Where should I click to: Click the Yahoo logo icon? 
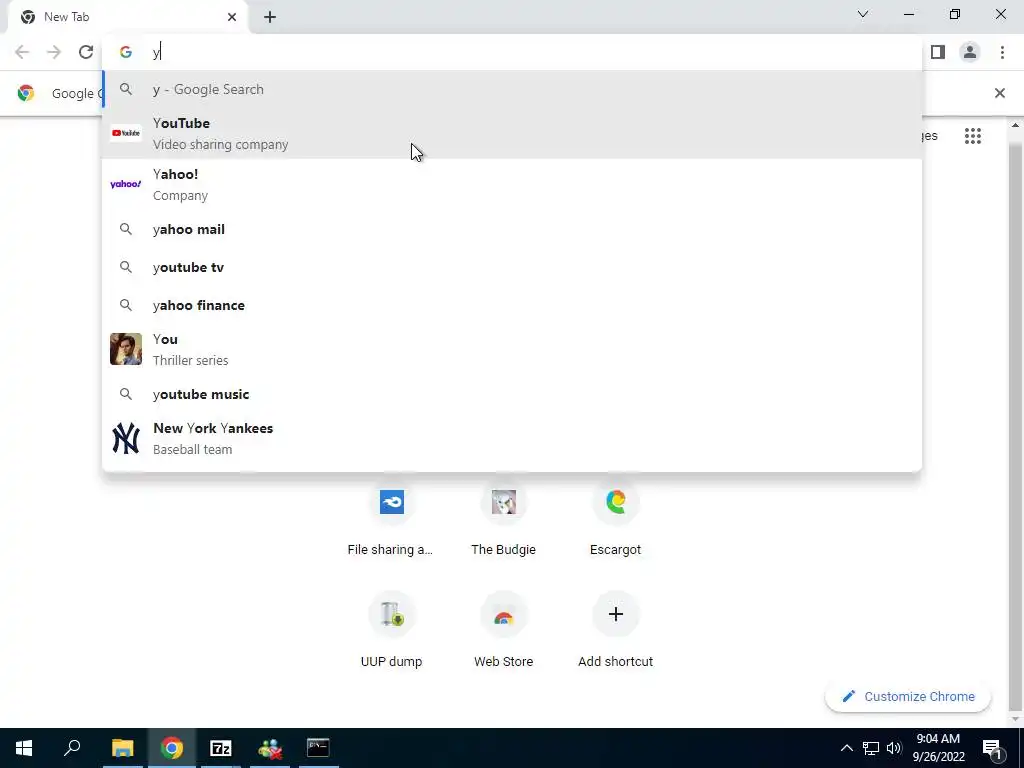pyautogui.click(x=125, y=184)
